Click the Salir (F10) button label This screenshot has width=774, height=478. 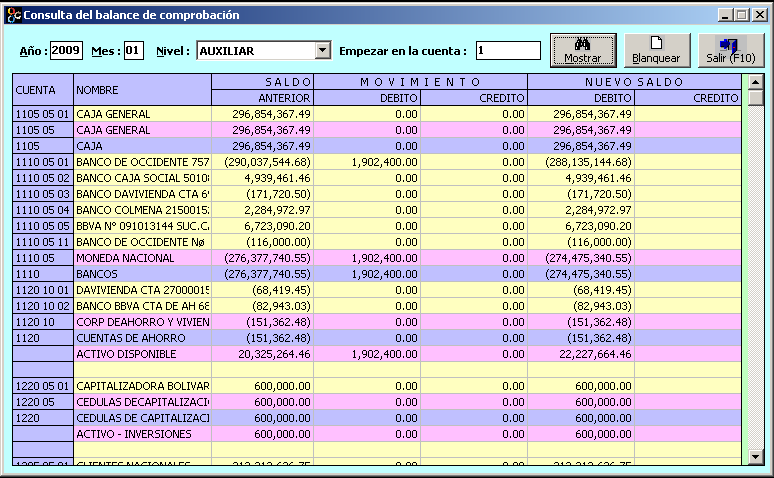(731, 58)
